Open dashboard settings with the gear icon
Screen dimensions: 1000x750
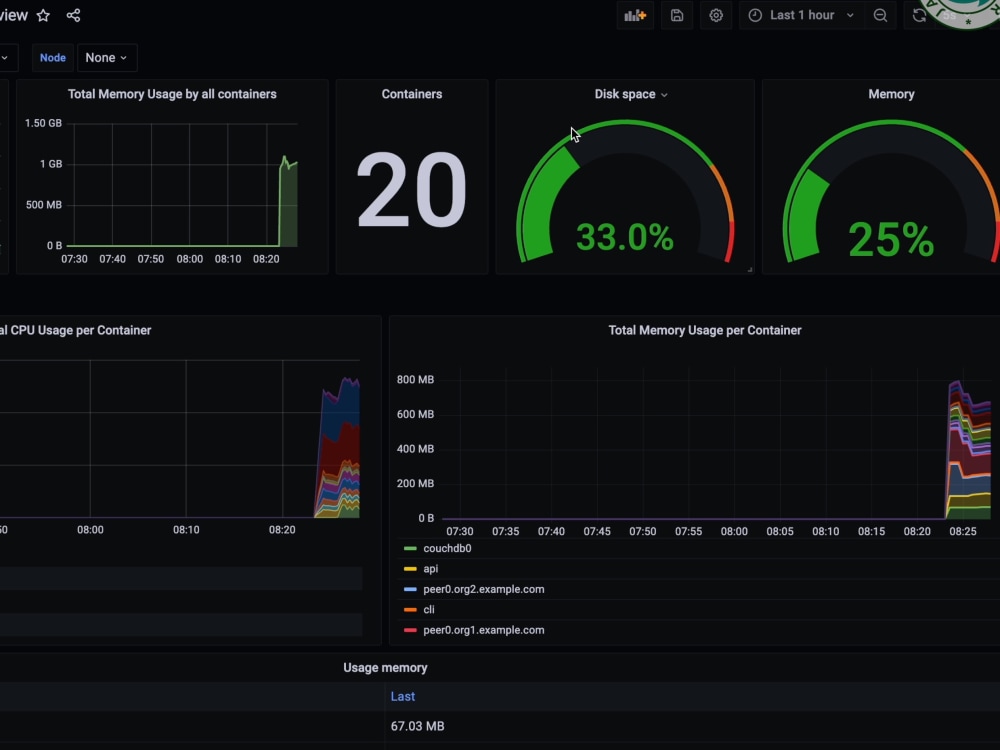click(x=716, y=15)
